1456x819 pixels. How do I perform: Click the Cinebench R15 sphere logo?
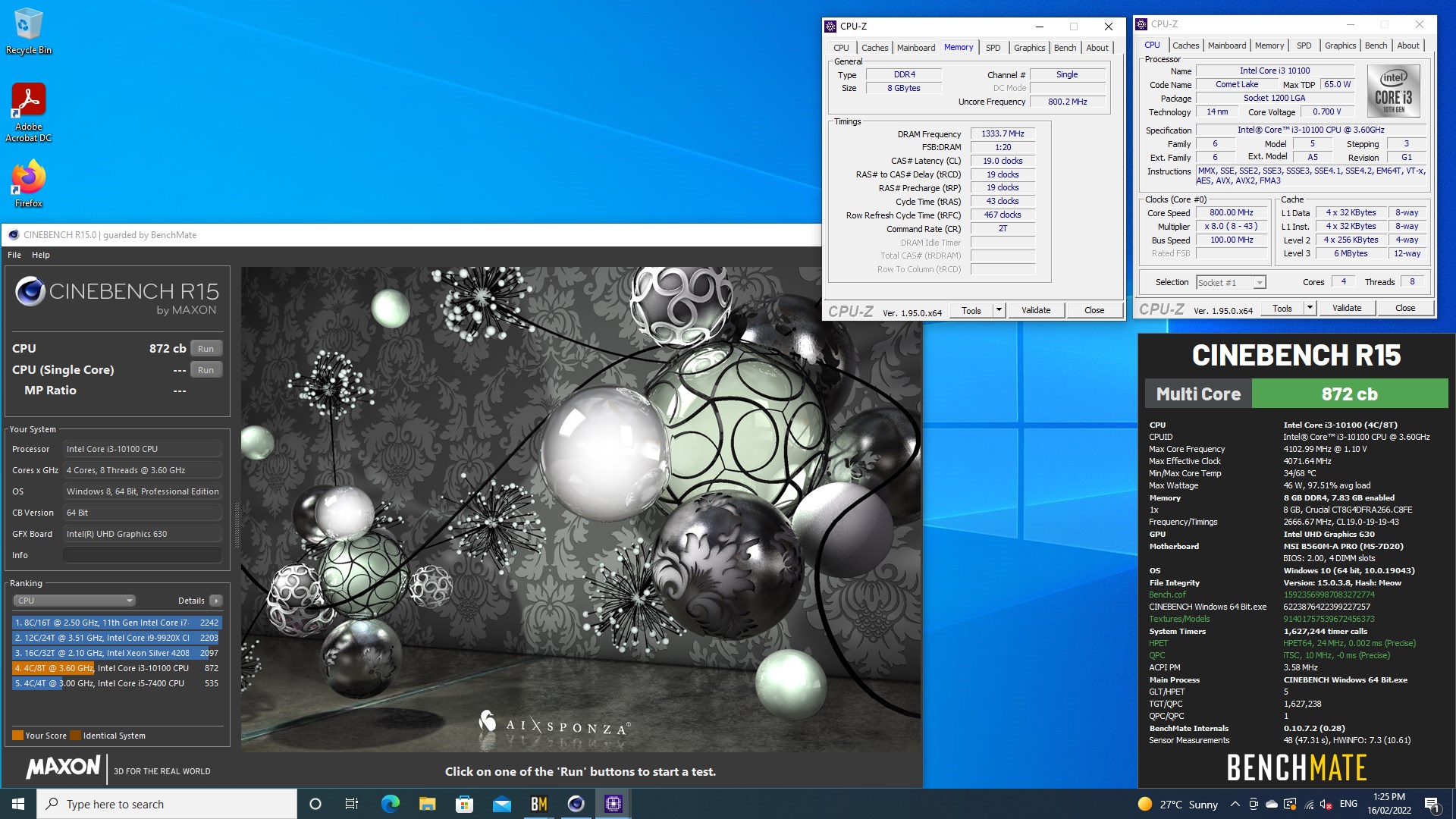point(30,291)
